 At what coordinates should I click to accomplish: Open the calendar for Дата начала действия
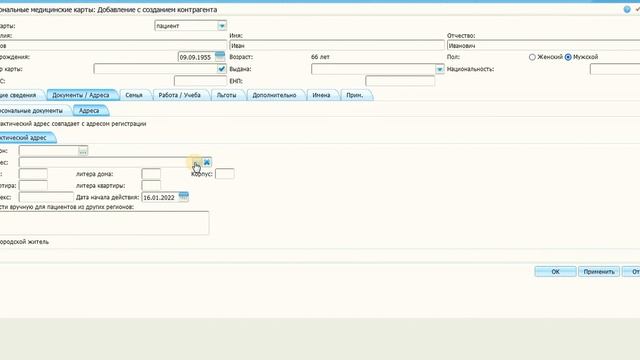pos(184,197)
